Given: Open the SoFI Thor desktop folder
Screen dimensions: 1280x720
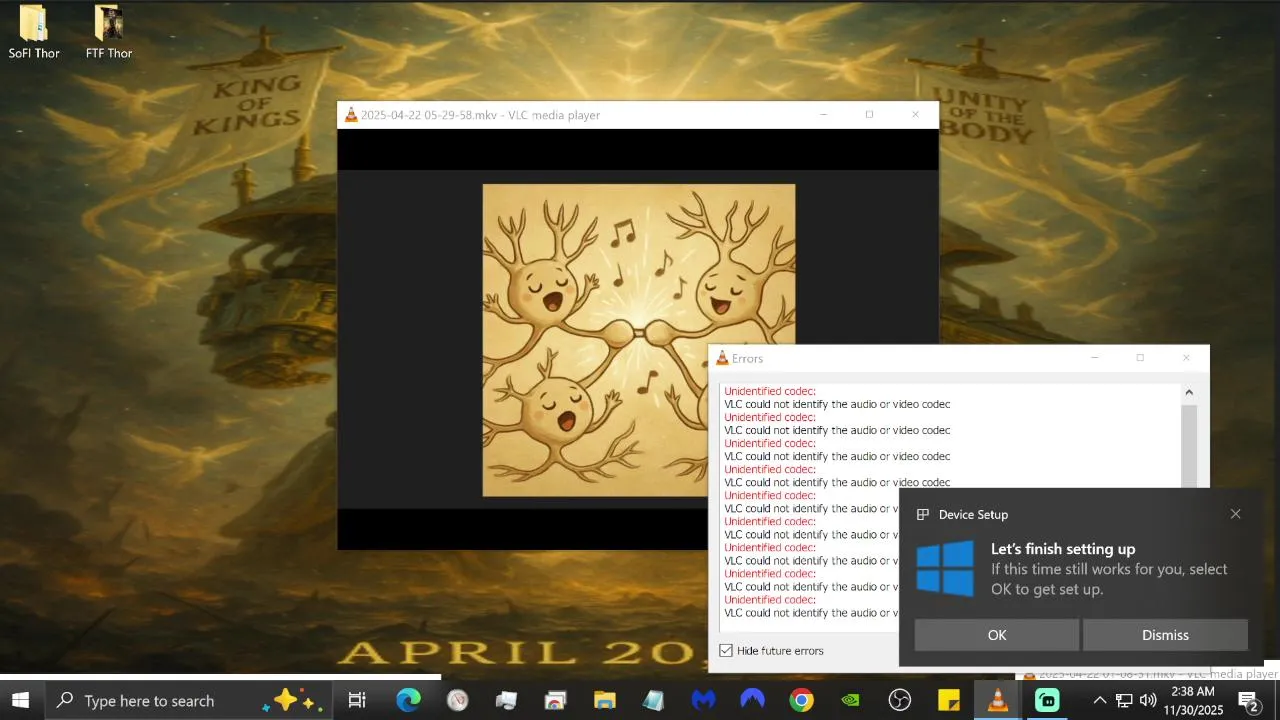Looking at the screenshot, I should tap(34, 32).
